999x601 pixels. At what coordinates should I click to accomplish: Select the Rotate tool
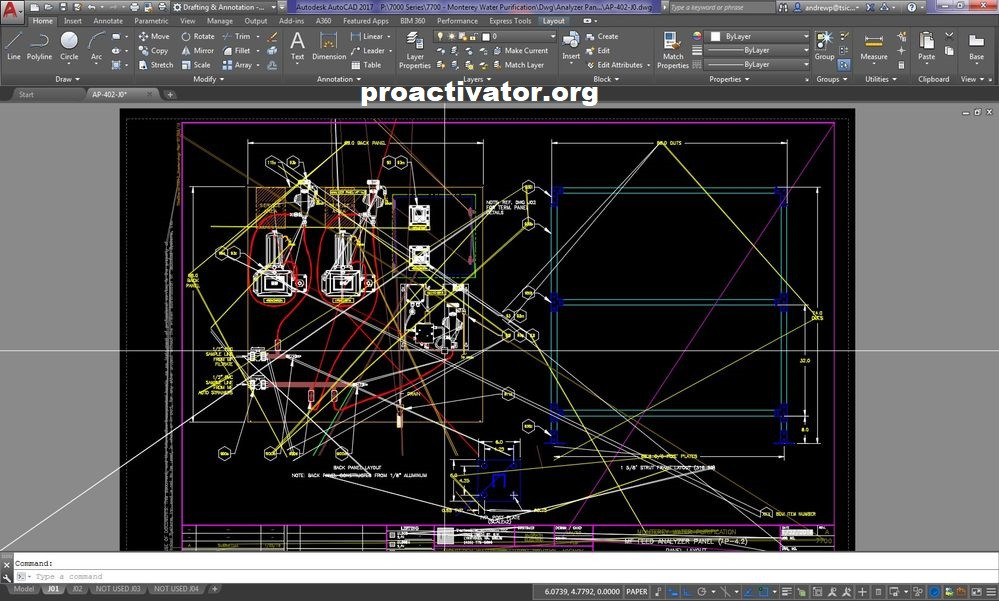(198, 36)
